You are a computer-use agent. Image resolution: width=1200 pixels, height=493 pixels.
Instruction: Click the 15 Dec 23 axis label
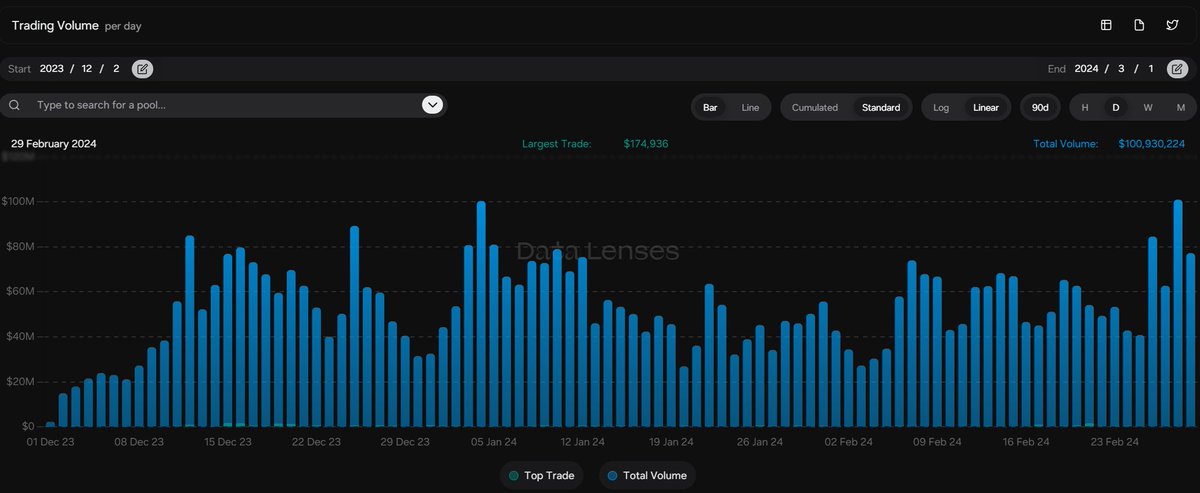(228, 441)
